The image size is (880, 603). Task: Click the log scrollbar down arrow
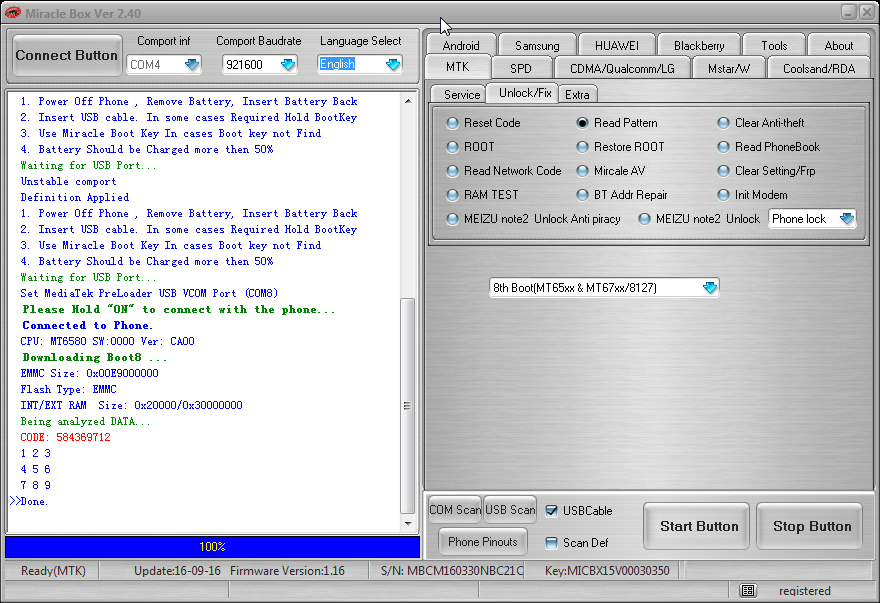pyautogui.click(x=408, y=523)
